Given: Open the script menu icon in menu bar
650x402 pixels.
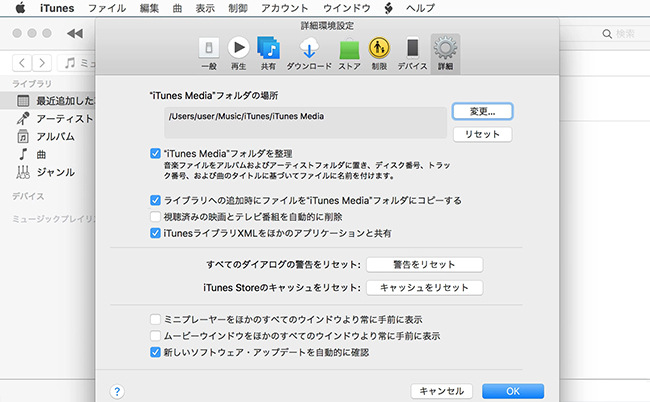Looking at the screenshot, I should [x=388, y=8].
